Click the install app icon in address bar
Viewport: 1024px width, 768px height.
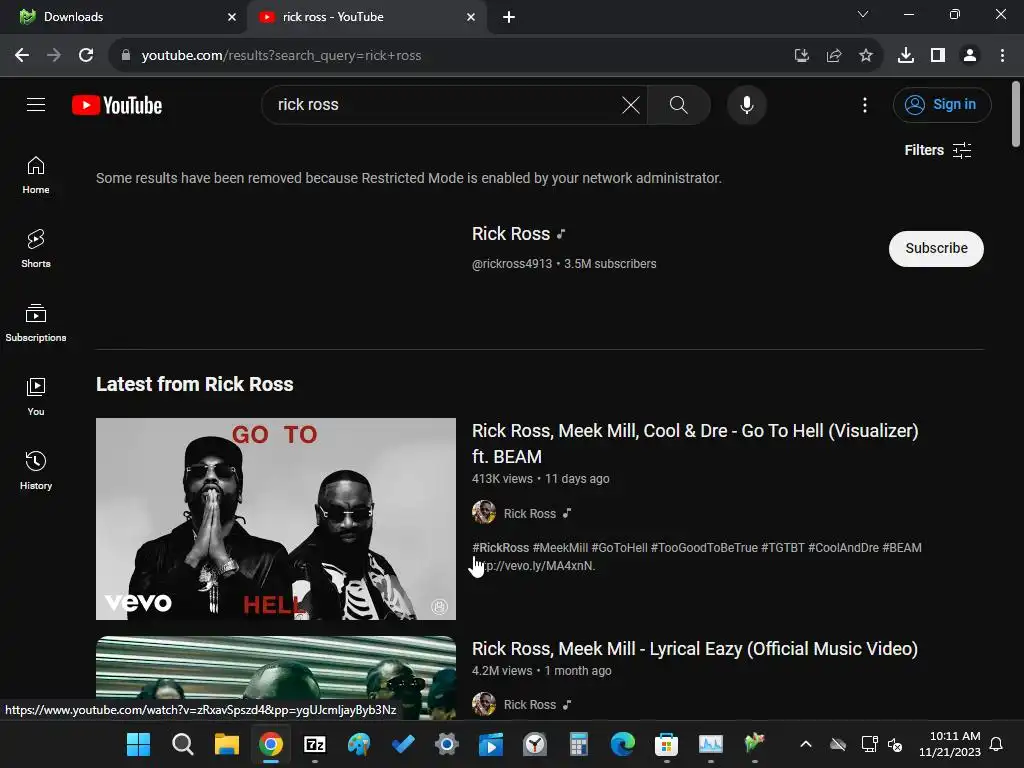(x=801, y=55)
